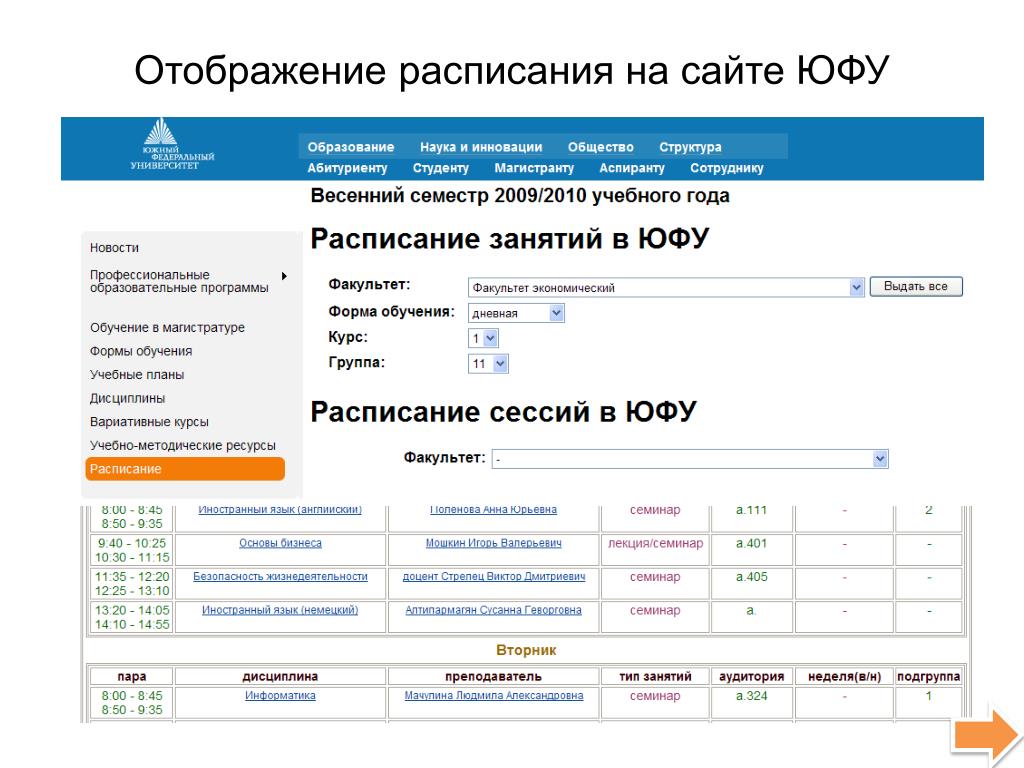The image size is (1024, 768).
Task: Open Безопасность жизнедеятельности discipline link
Action: (x=280, y=577)
